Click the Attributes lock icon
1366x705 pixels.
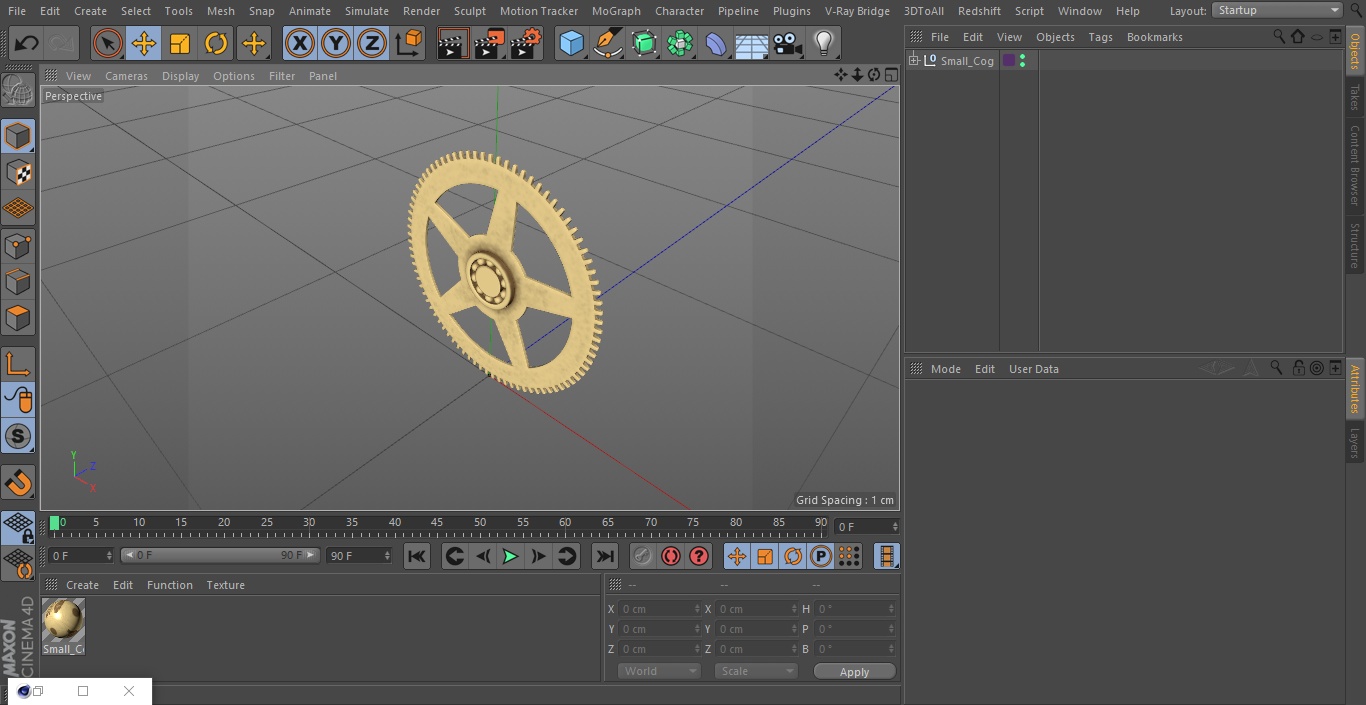[x=1298, y=368]
